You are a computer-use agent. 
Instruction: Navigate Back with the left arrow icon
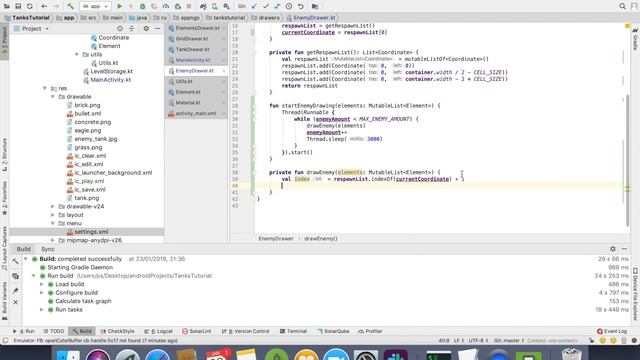click(44, 6)
